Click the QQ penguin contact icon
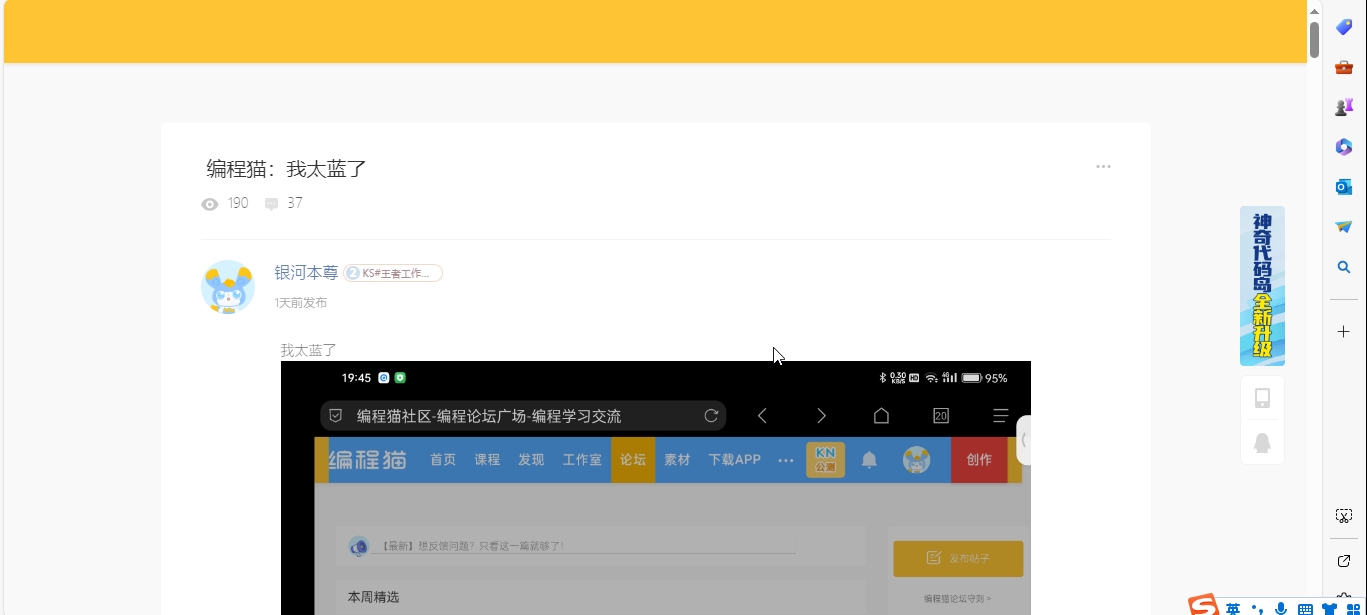Viewport: 1367px width, 615px height. [1262, 442]
